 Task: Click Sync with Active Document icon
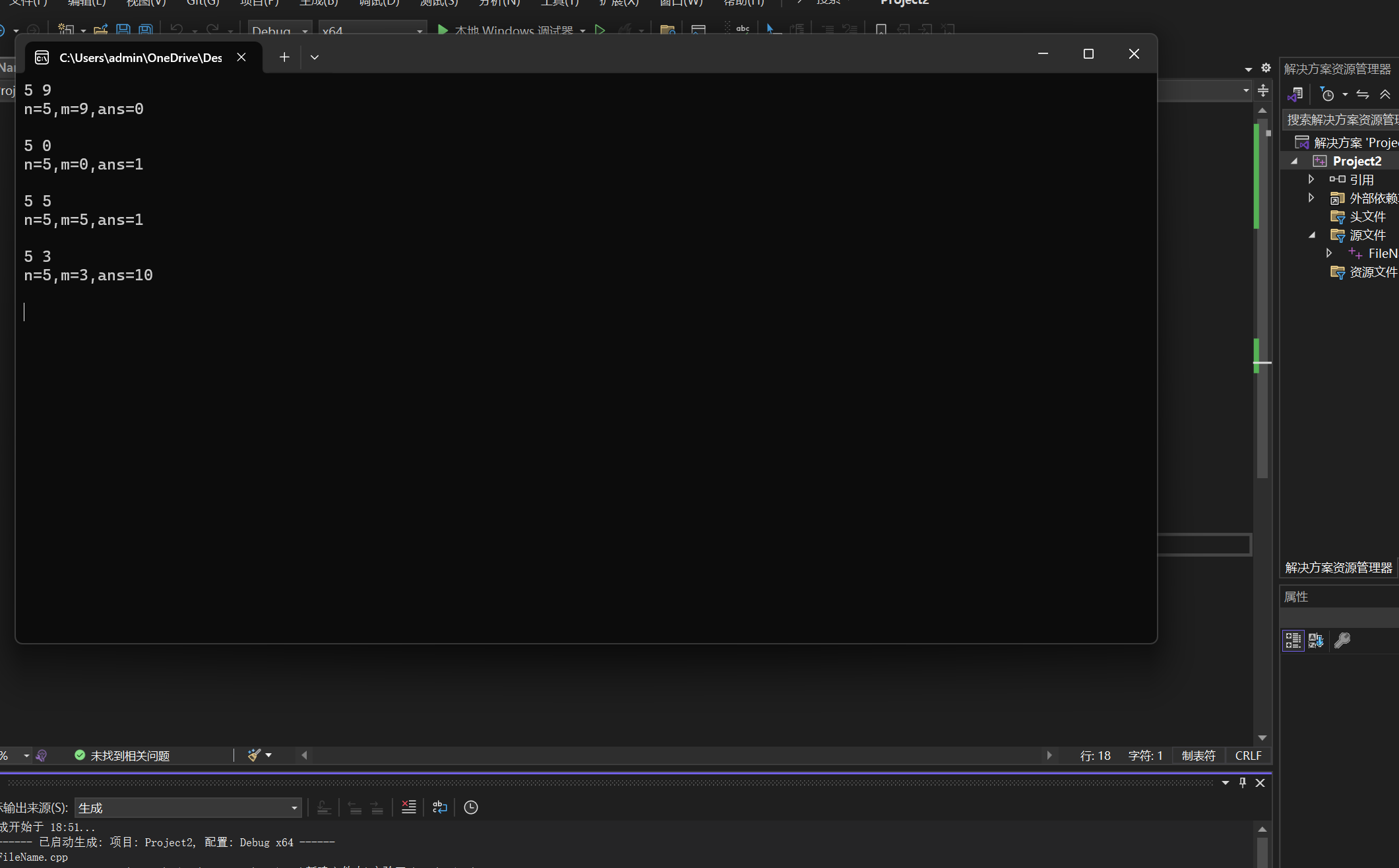1363,94
